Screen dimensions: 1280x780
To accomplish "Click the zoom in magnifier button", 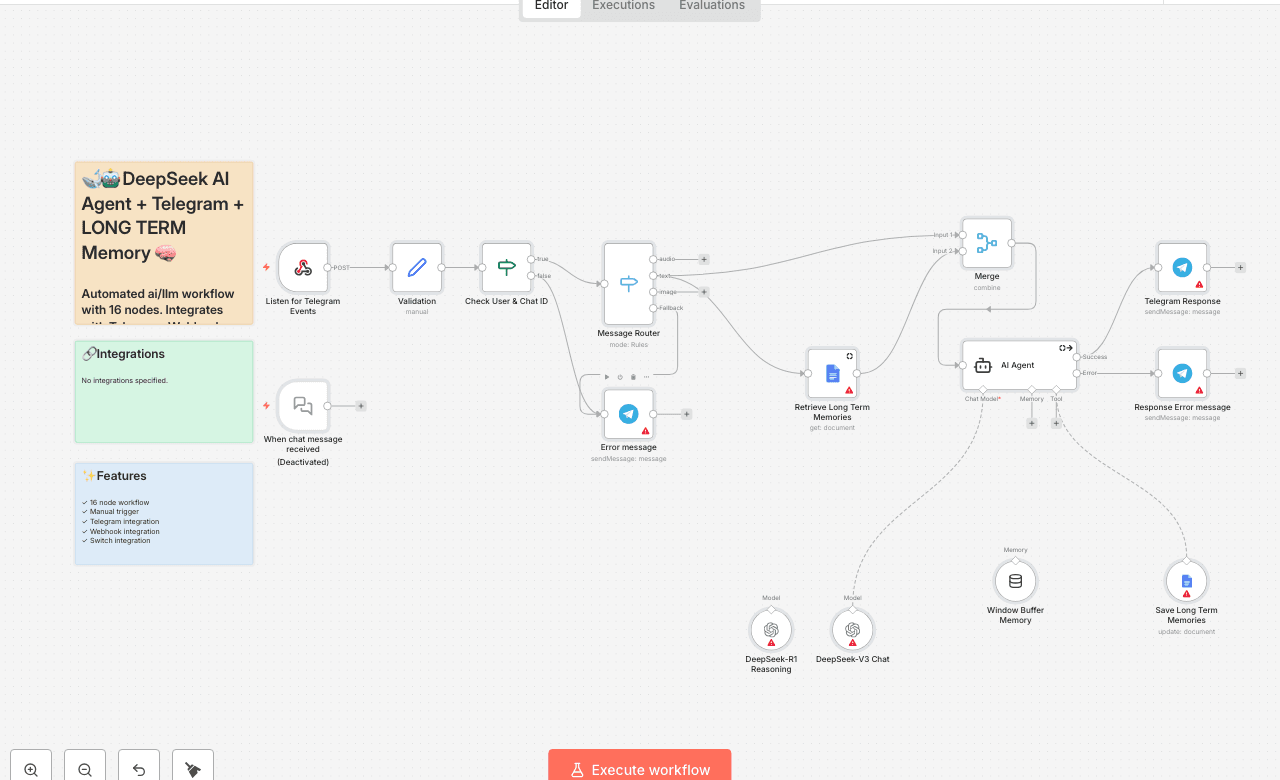I will coord(31,769).
